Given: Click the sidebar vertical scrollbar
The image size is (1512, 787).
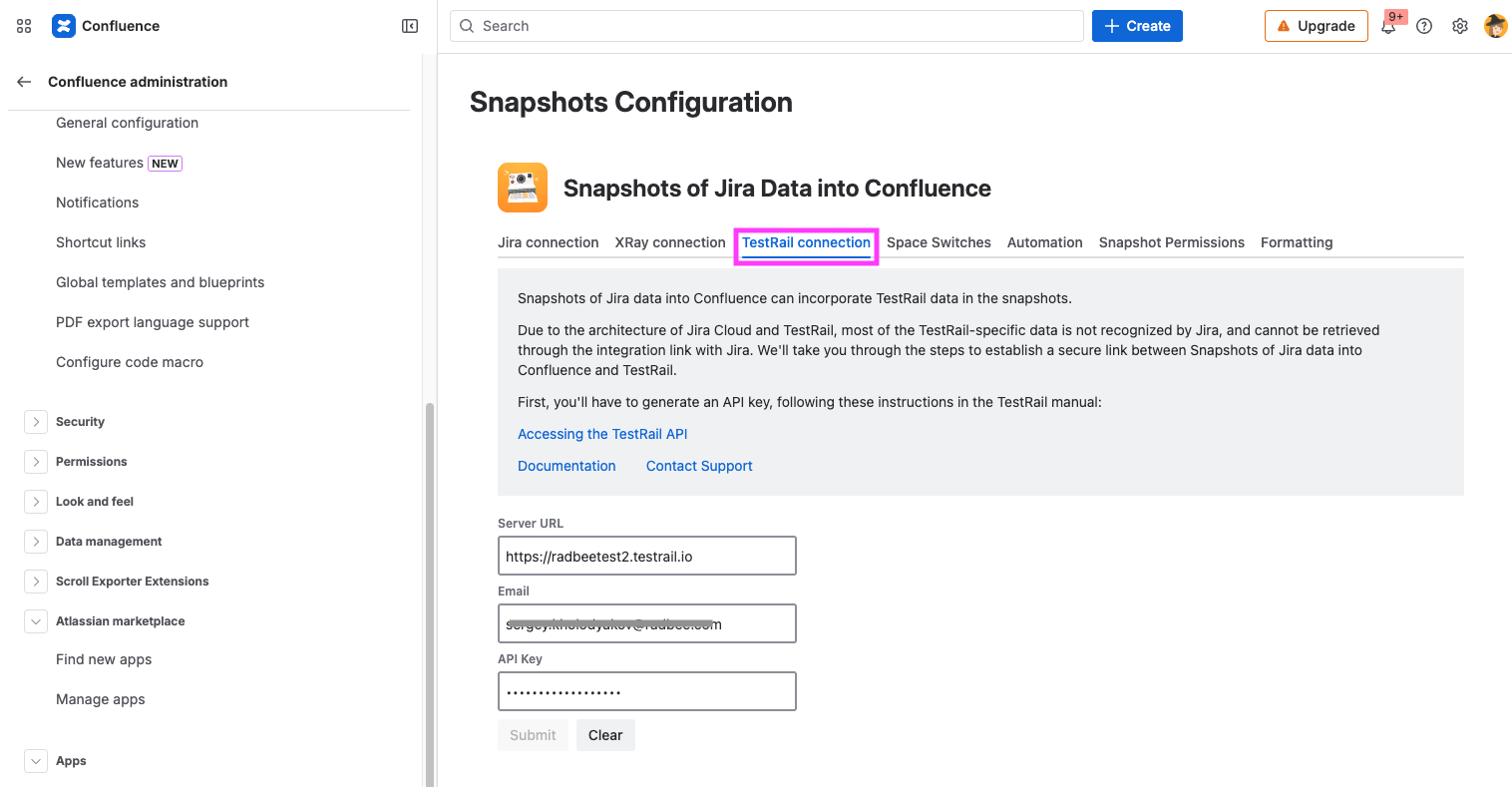Looking at the screenshot, I should [x=430, y=594].
